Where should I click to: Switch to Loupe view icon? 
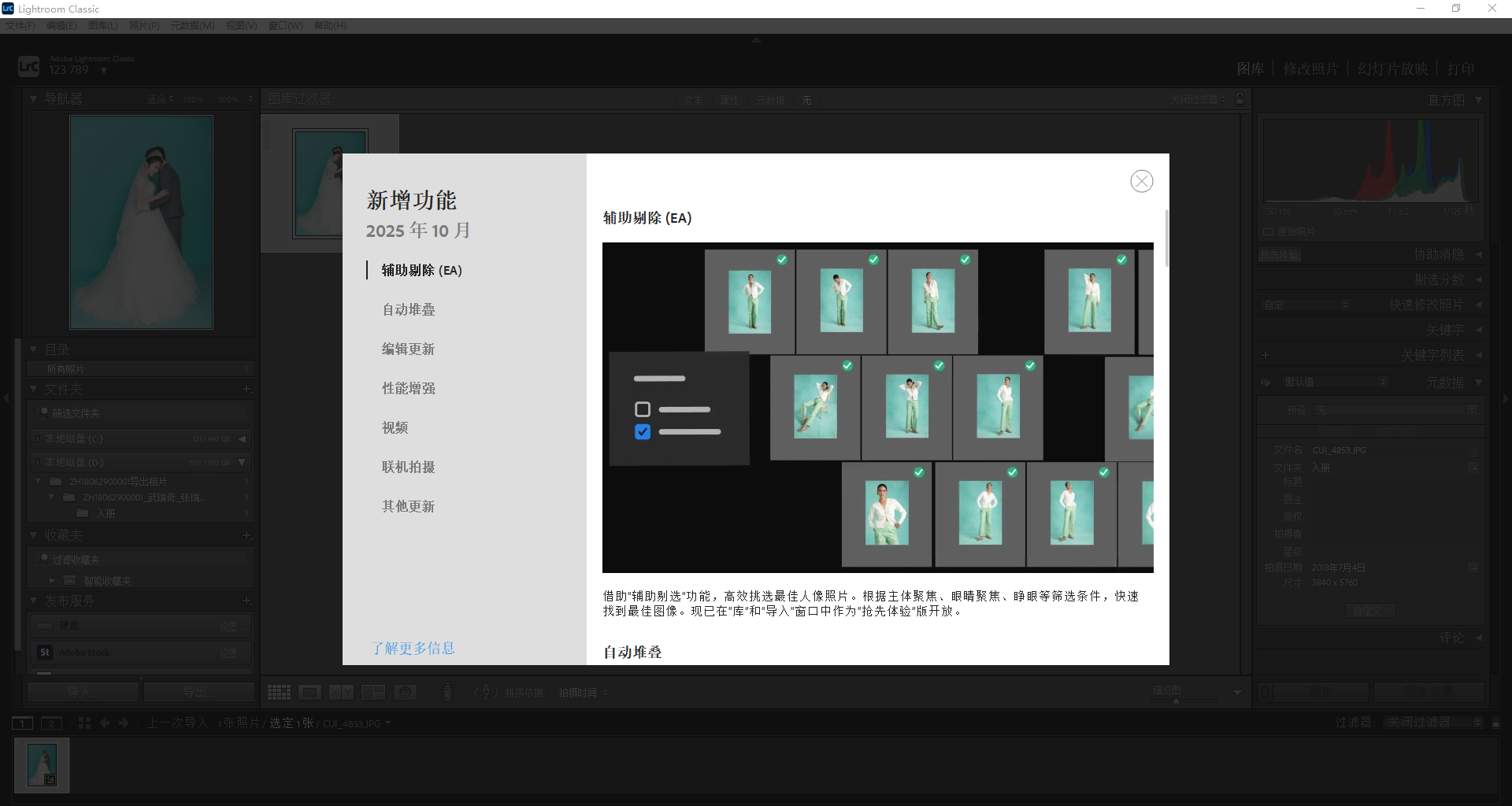(x=309, y=693)
